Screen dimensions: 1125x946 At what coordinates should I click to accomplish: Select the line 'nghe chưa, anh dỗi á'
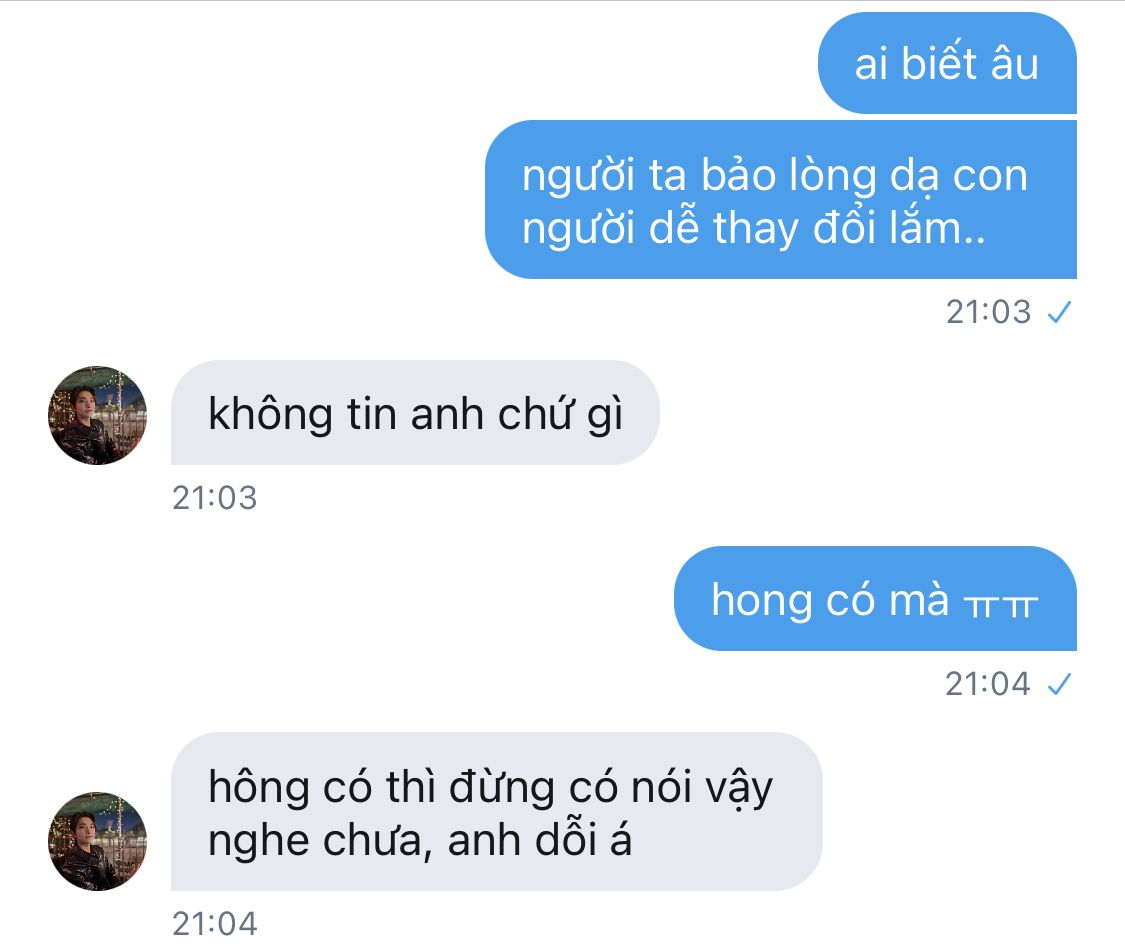click(420, 841)
